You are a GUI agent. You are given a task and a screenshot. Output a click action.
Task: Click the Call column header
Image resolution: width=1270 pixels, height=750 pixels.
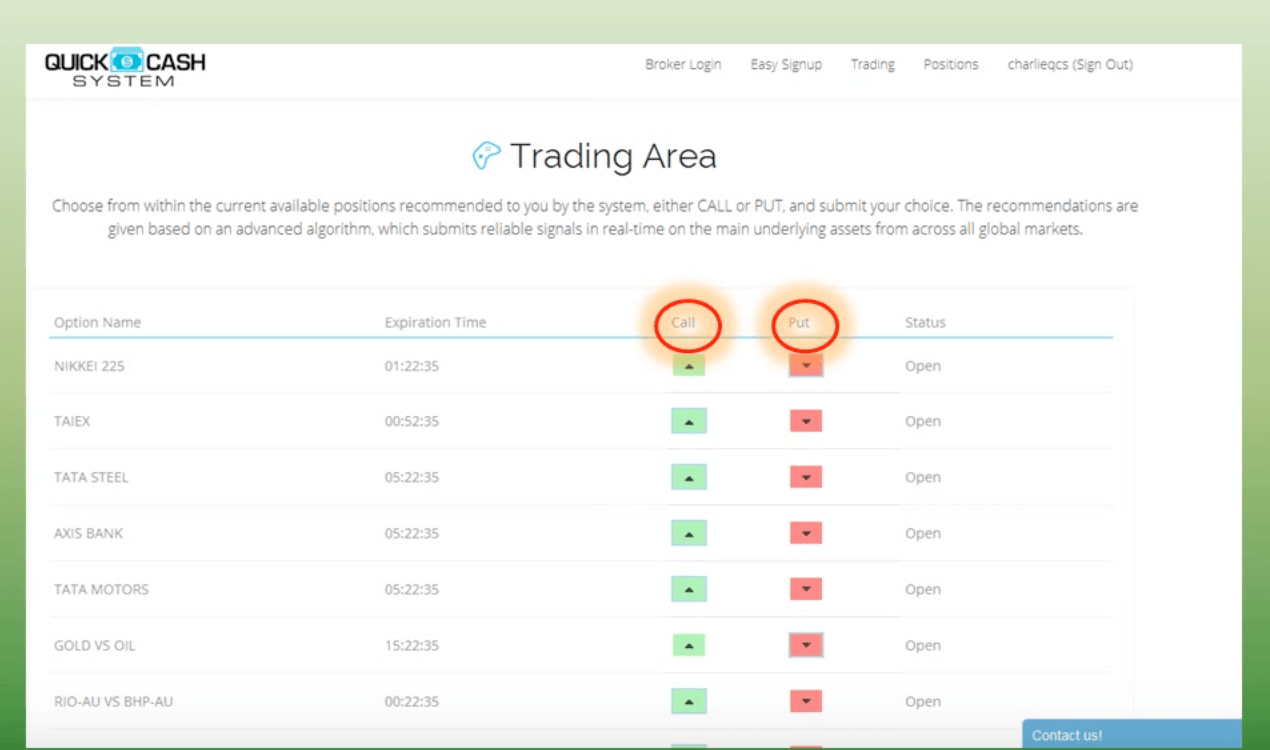pos(683,322)
